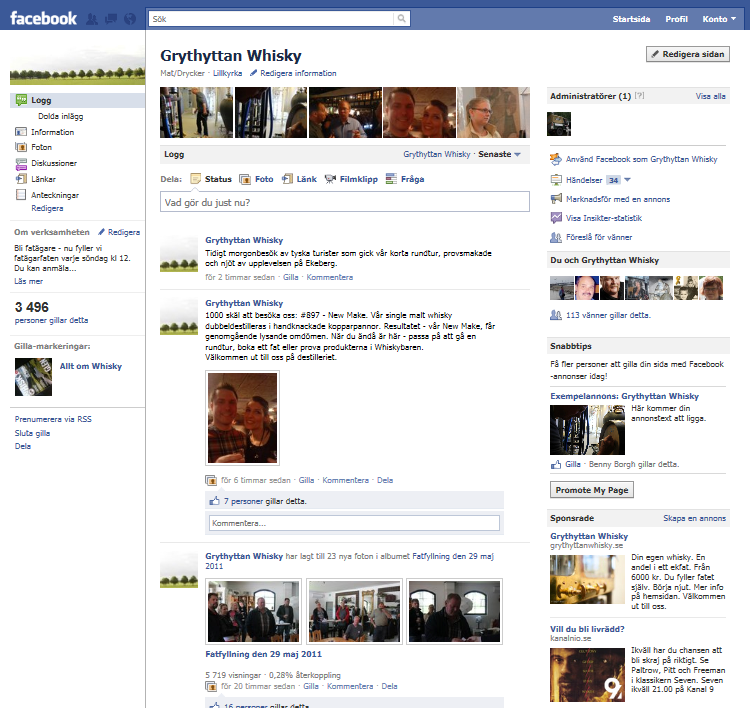Click 113 vänner gillar detta
This screenshot has height=708, width=750.
(608, 315)
